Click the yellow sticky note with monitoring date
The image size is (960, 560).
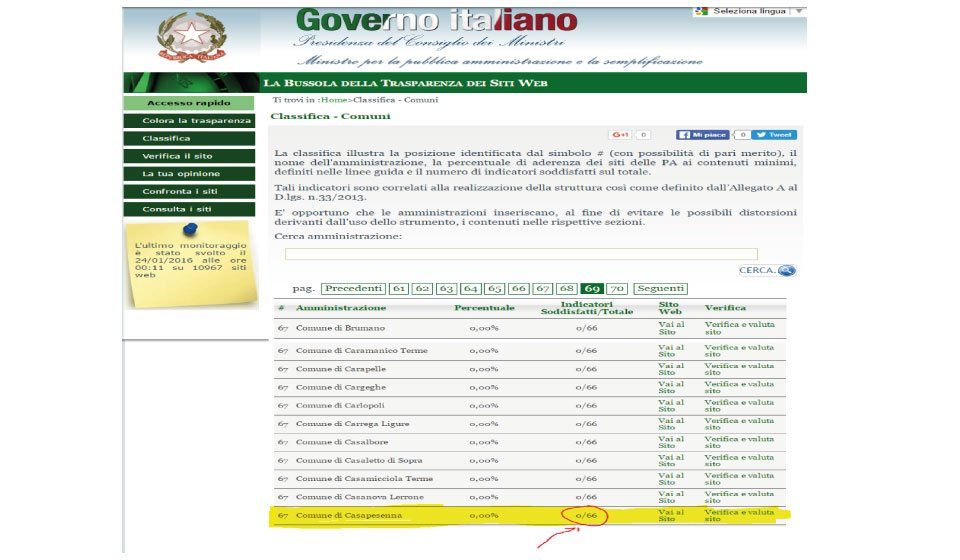point(191,264)
